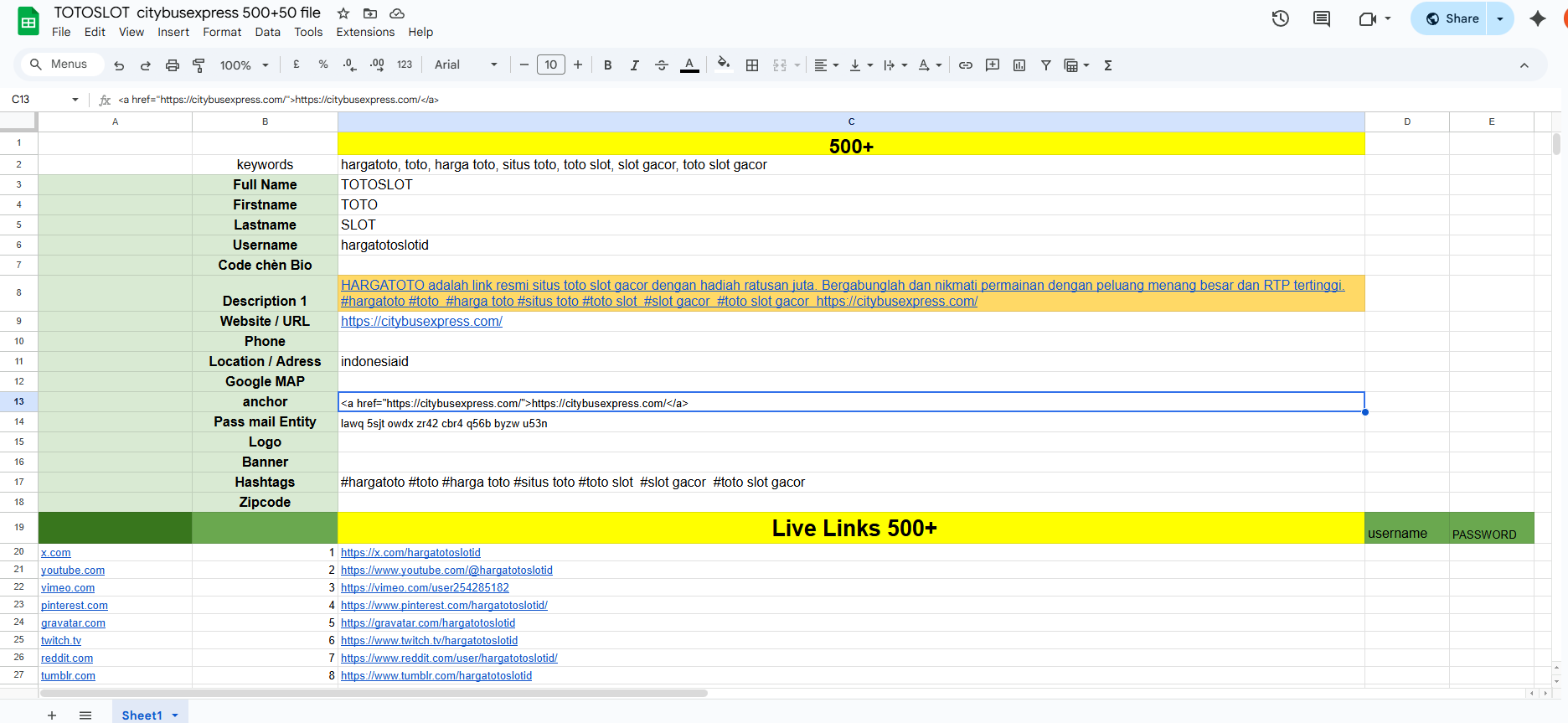
Task: Open the Extensions menu
Action: click(365, 32)
